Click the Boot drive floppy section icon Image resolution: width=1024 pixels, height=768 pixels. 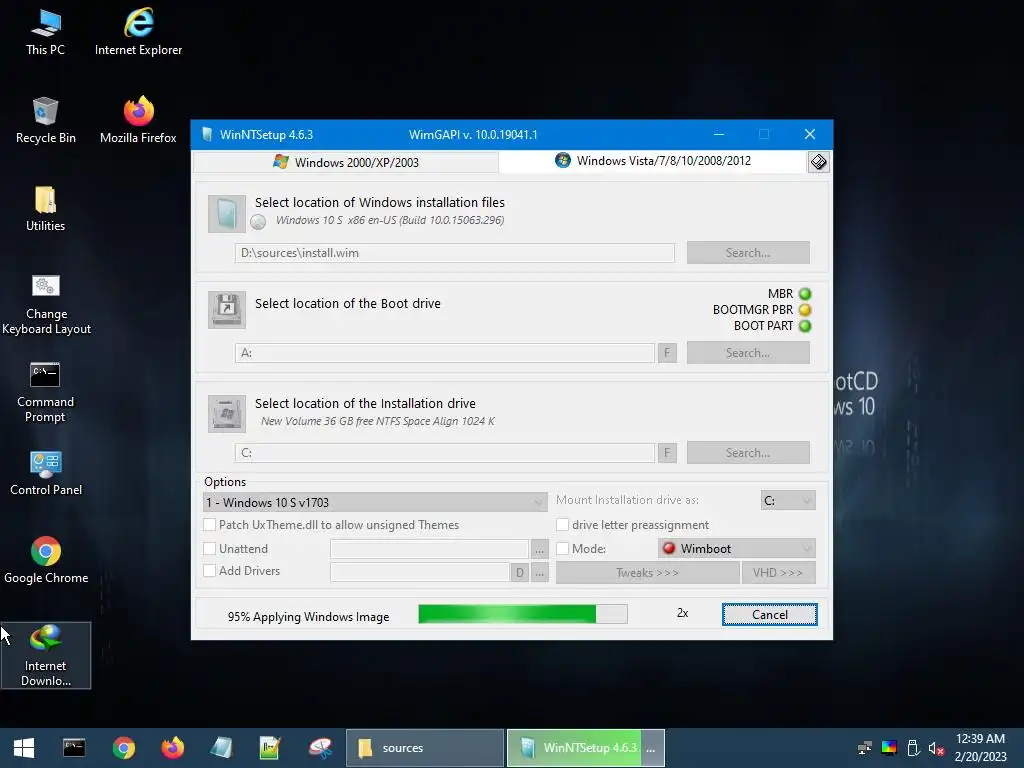227,310
